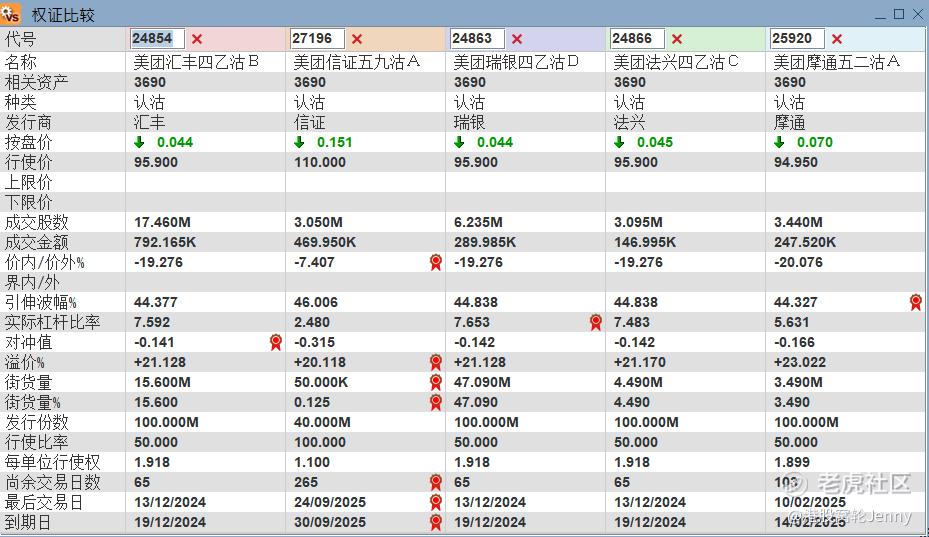929x537 pixels.
Task: Click the leverage value 7.483
Action: [x=632, y=322]
